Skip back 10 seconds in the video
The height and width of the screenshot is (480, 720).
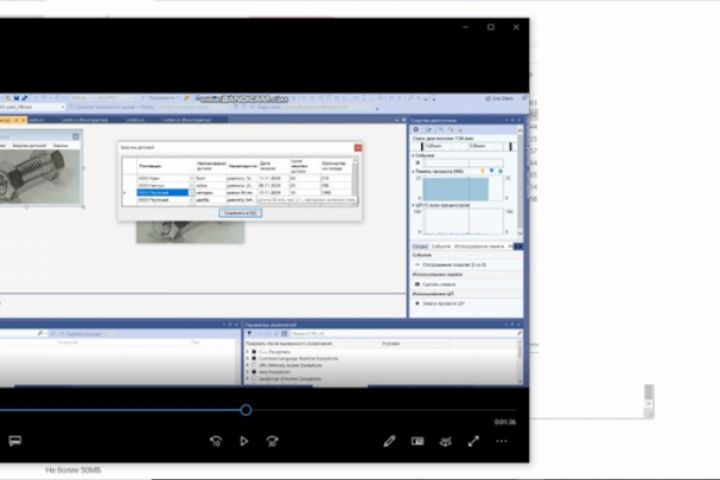(x=216, y=441)
